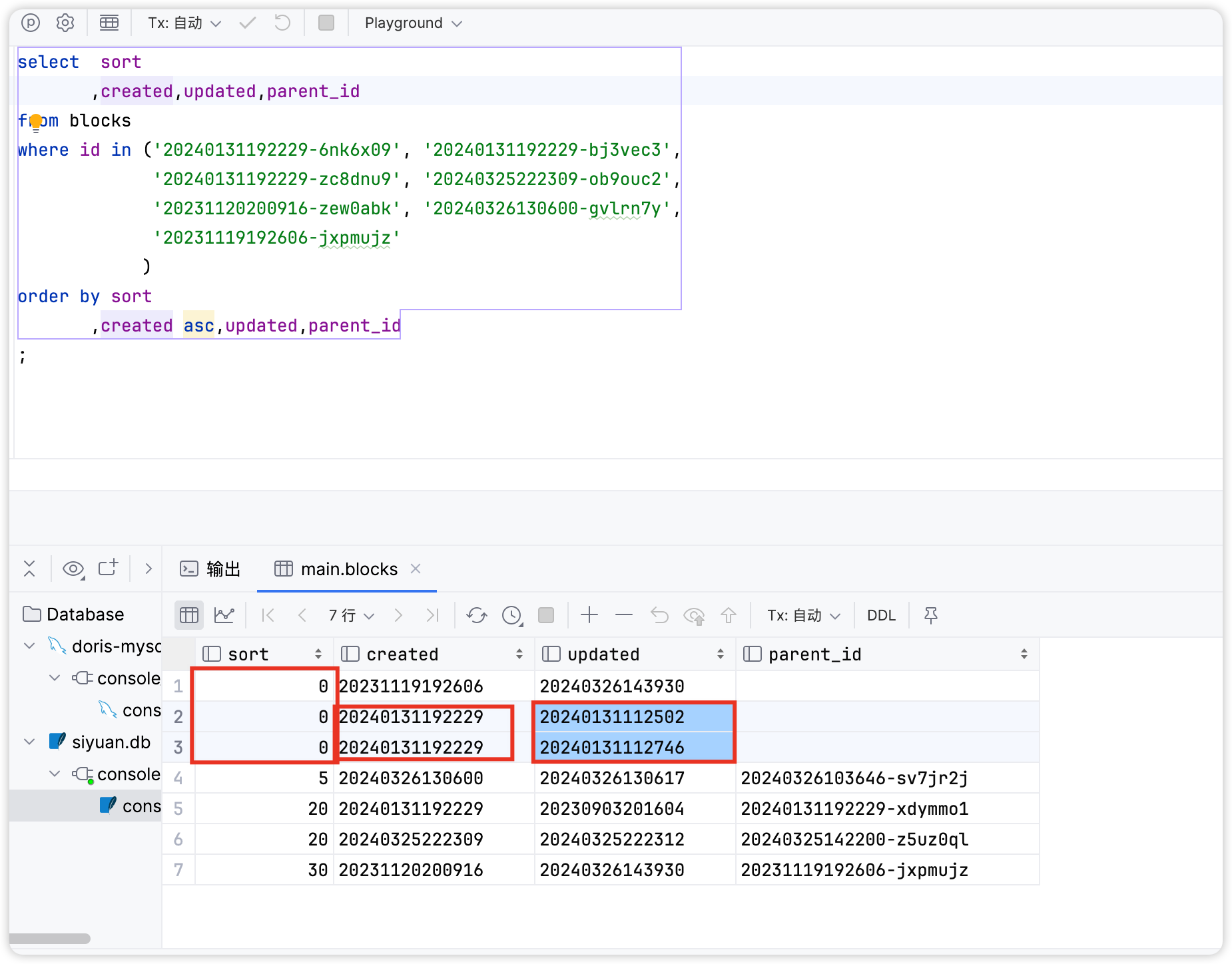Collapse the siyuan.db tree node
Viewport: 1232px width, 964px height.
coord(30,742)
